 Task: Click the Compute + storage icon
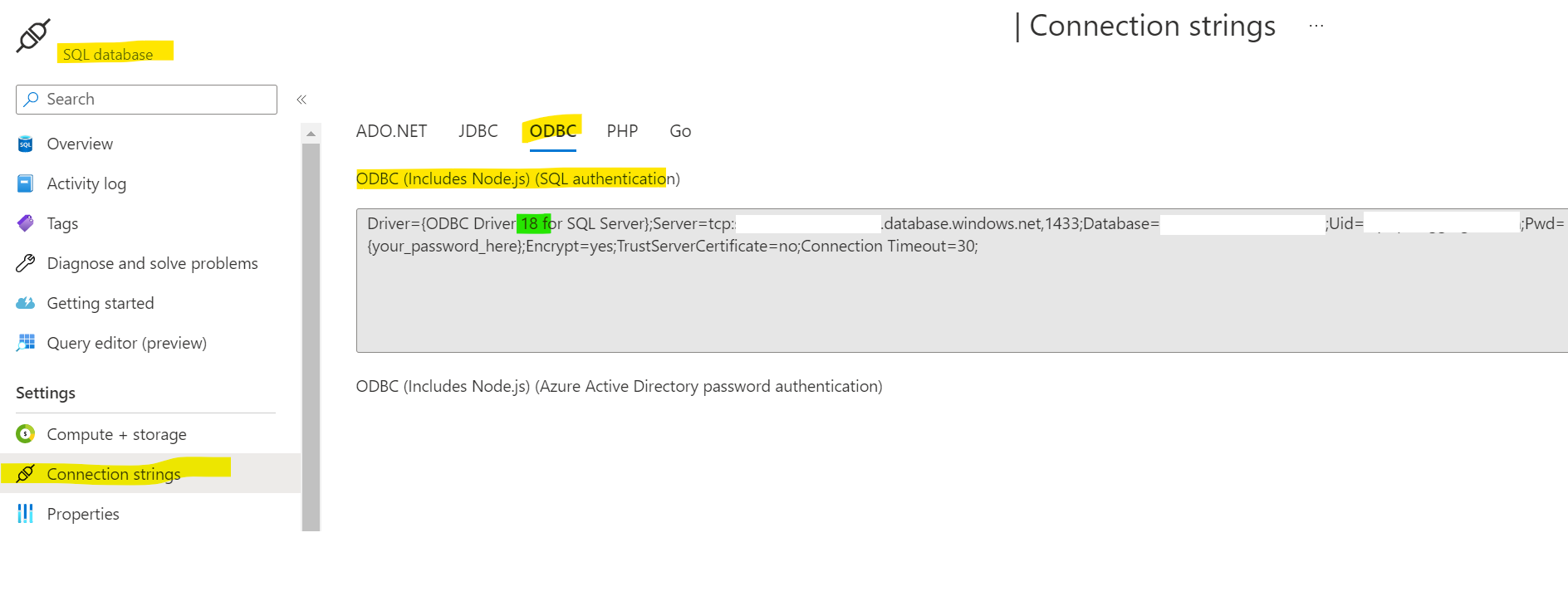point(26,433)
